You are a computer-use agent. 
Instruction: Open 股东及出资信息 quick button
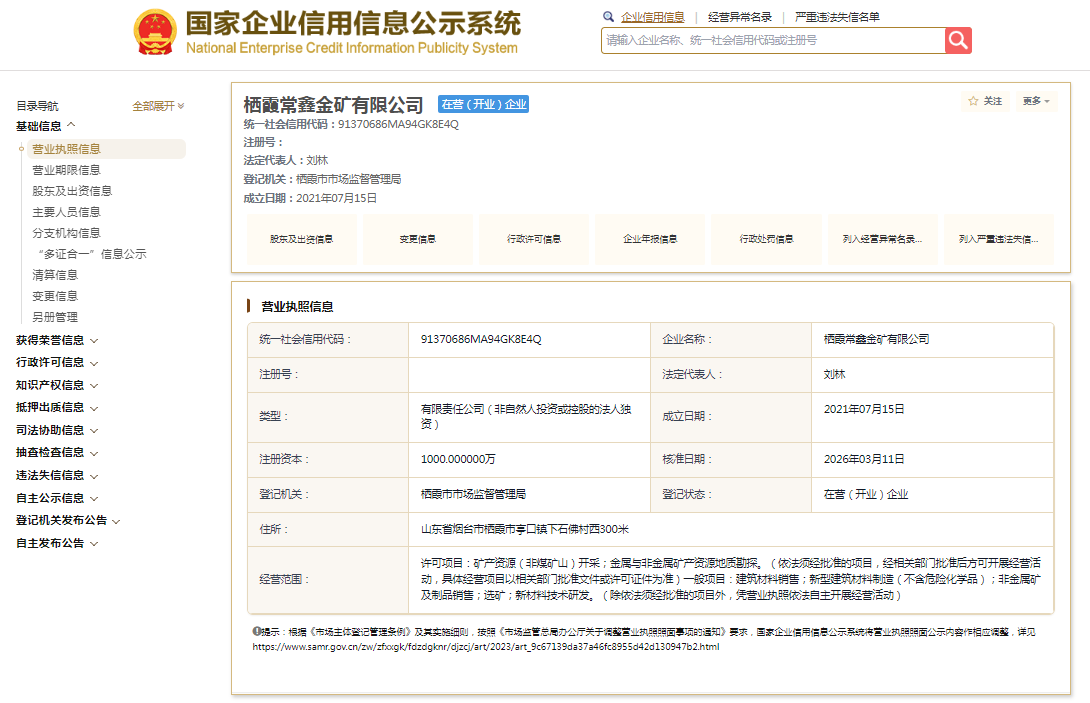point(301,240)
